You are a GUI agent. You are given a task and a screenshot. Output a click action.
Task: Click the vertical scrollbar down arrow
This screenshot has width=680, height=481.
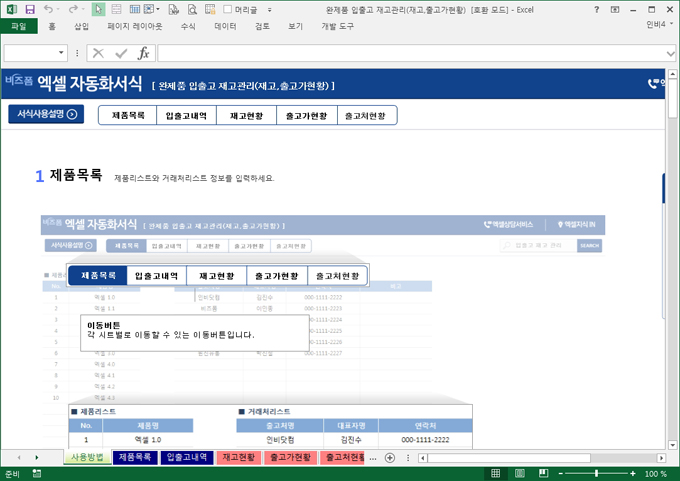point(673,445)
